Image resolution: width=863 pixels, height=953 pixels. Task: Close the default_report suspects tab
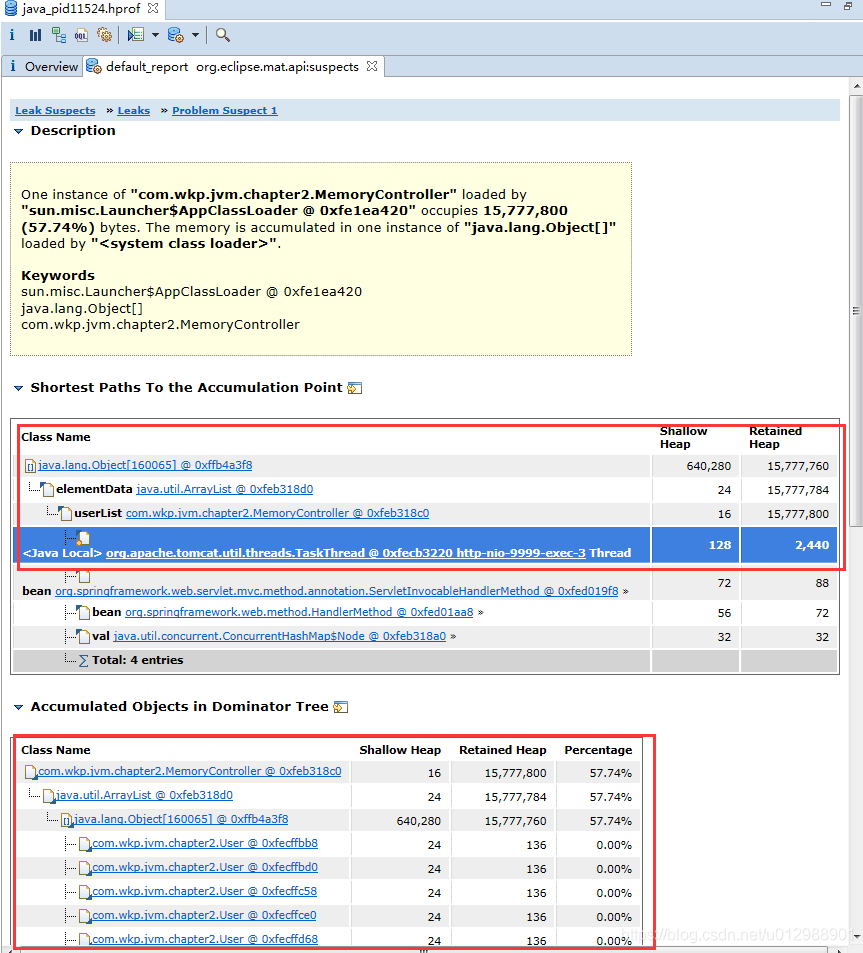(x=372, y=66)
